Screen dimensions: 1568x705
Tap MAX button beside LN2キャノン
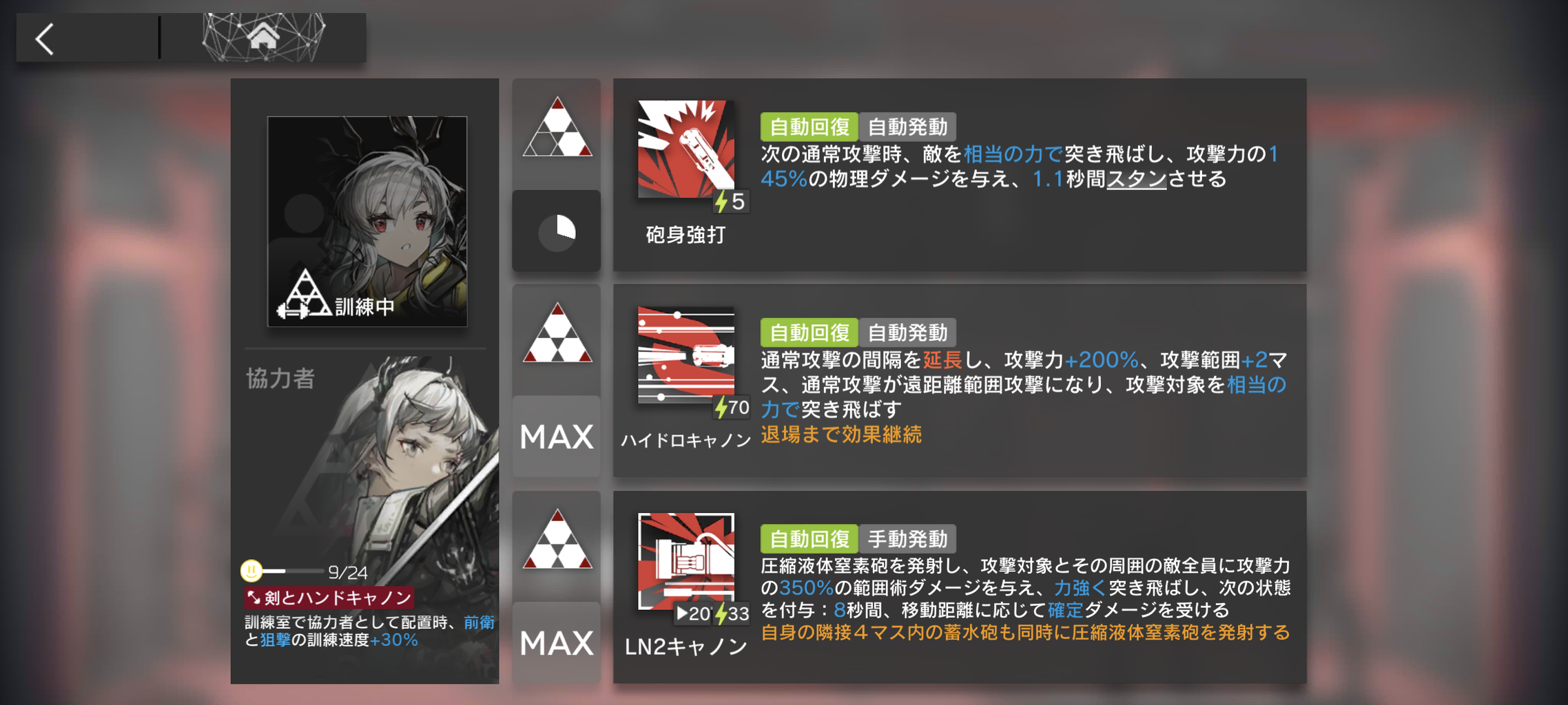pyautogui.click(x=557, y=642)
